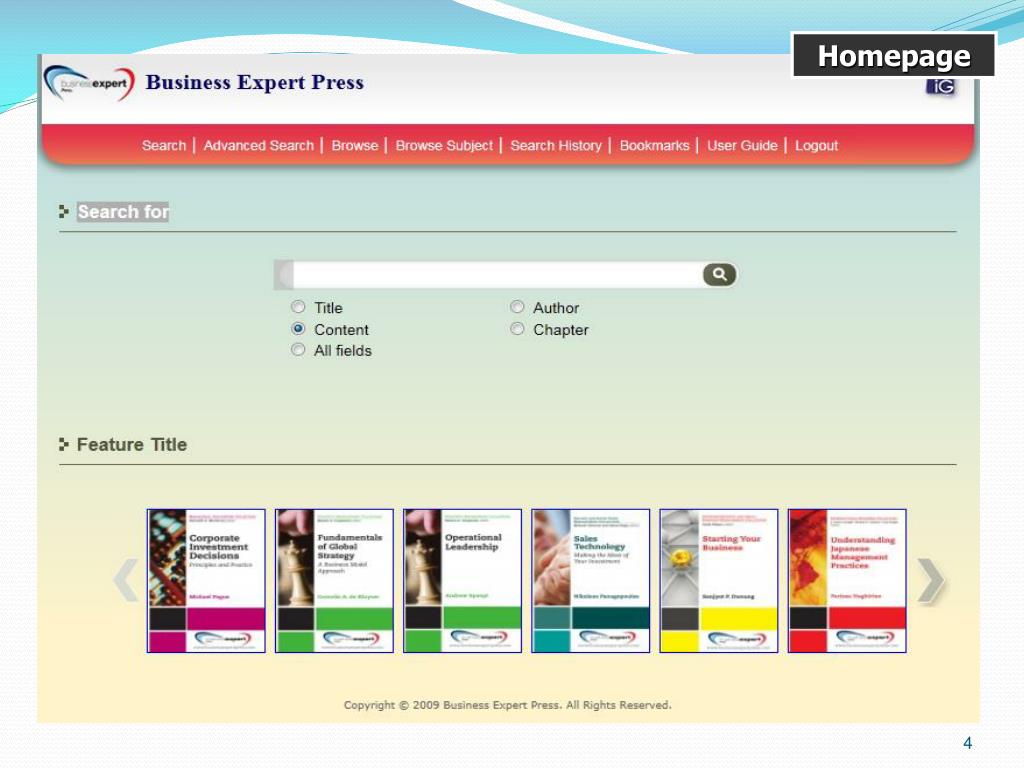
Task: Open Bookmarks from navigation bar
Action: 654,146
